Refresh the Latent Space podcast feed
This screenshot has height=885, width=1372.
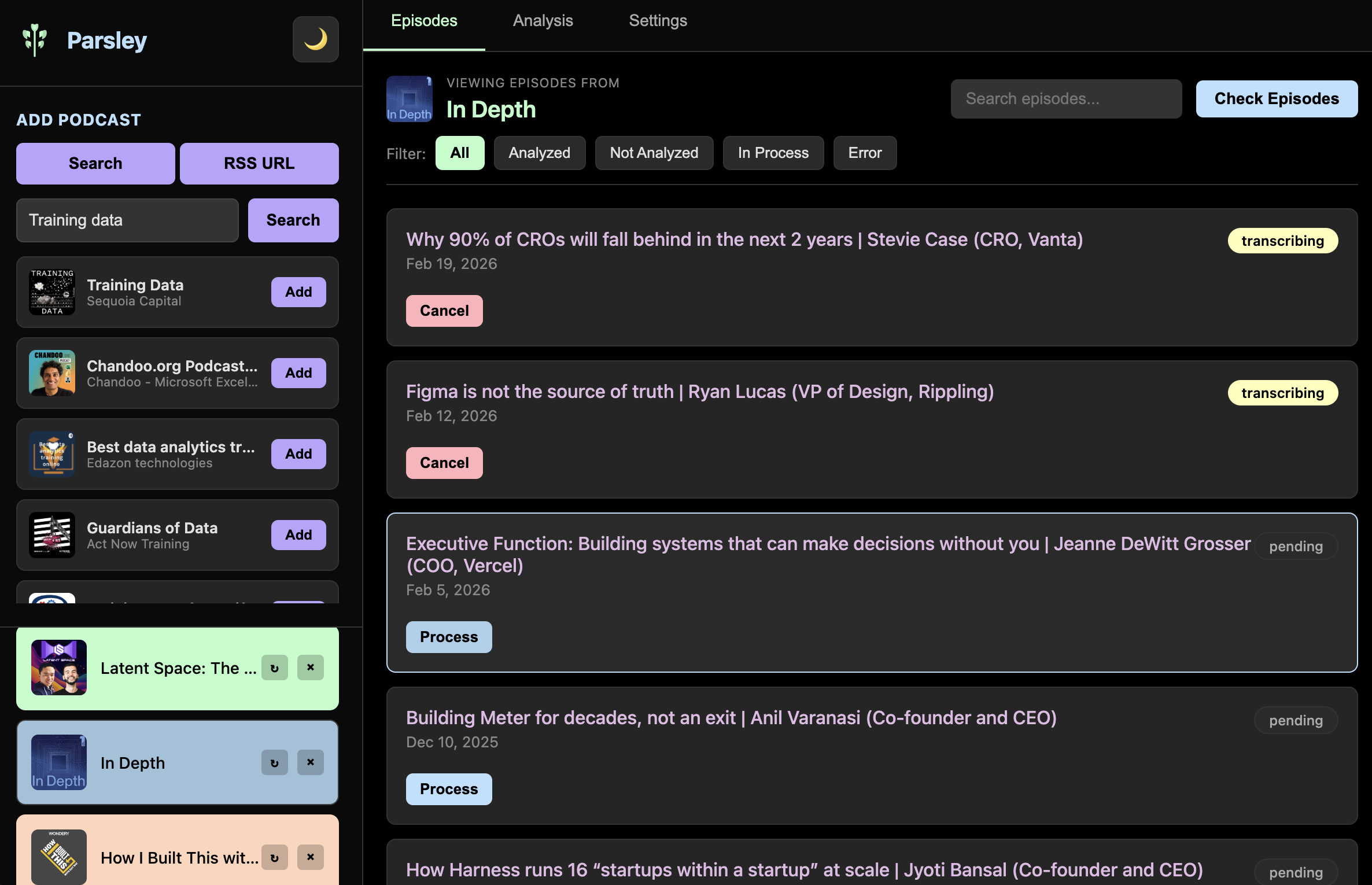coord(275,668)
